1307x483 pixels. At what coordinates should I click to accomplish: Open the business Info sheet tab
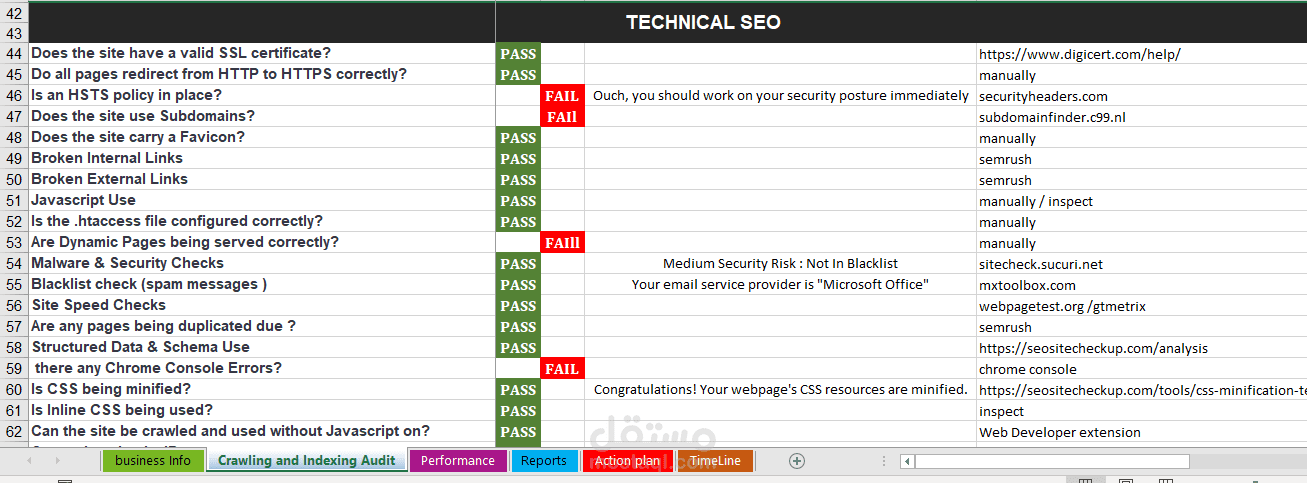153,461
